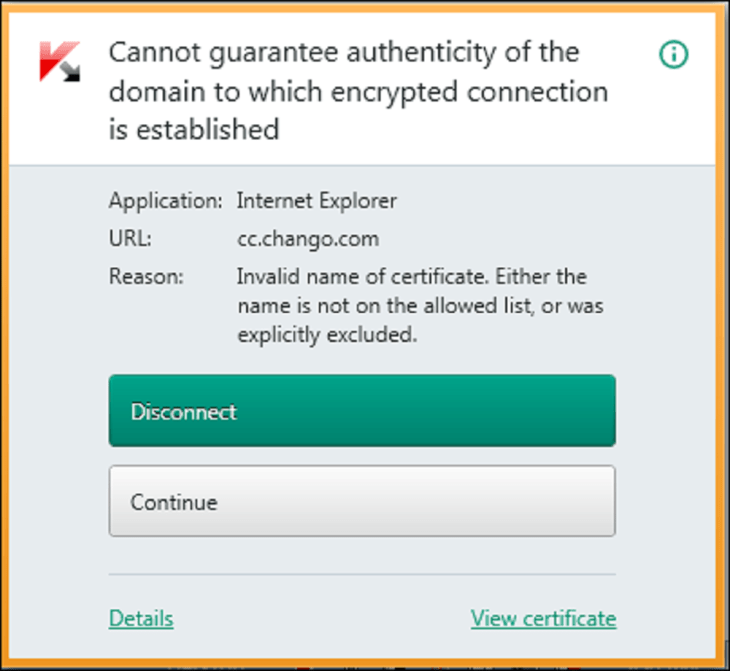Click the separator line above Details link

(362, 575)
